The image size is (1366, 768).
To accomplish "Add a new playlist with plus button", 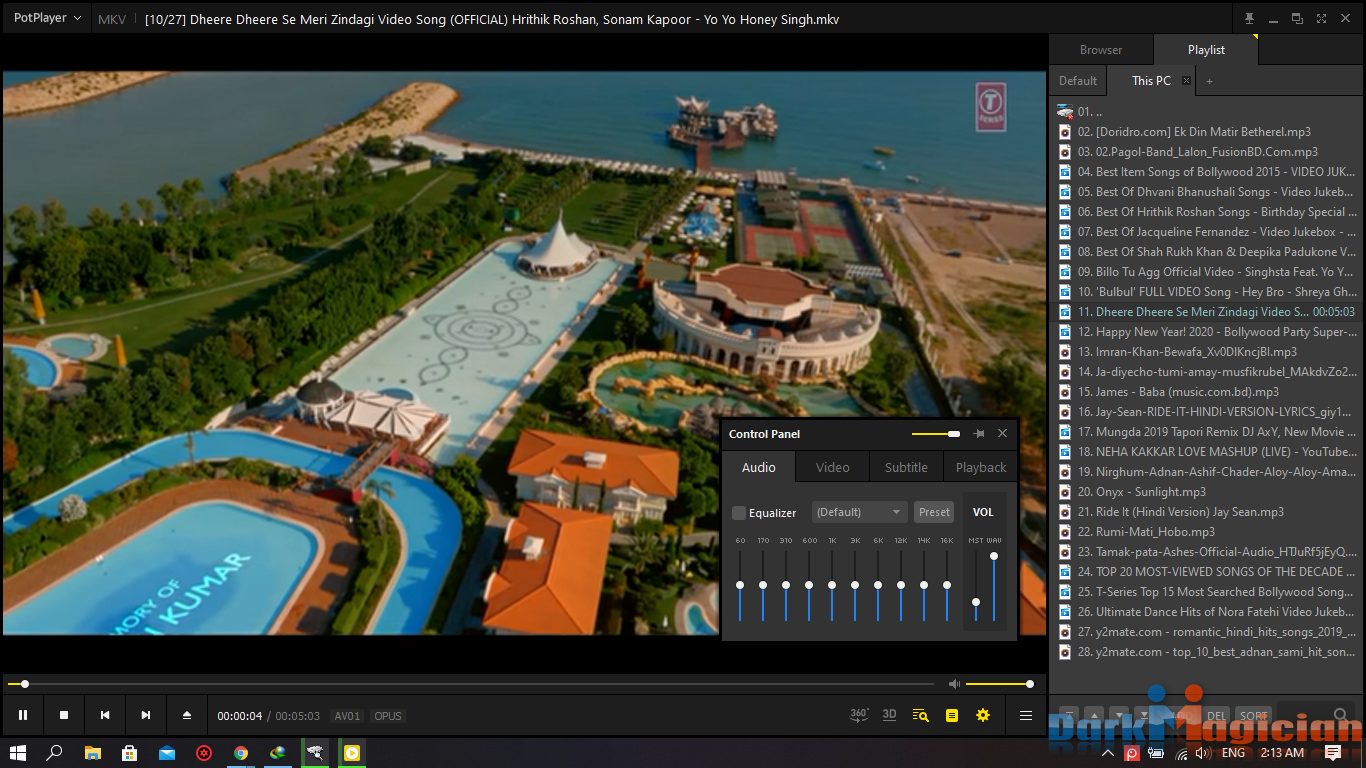I will pyautogui.click(x=1209, y=81).
